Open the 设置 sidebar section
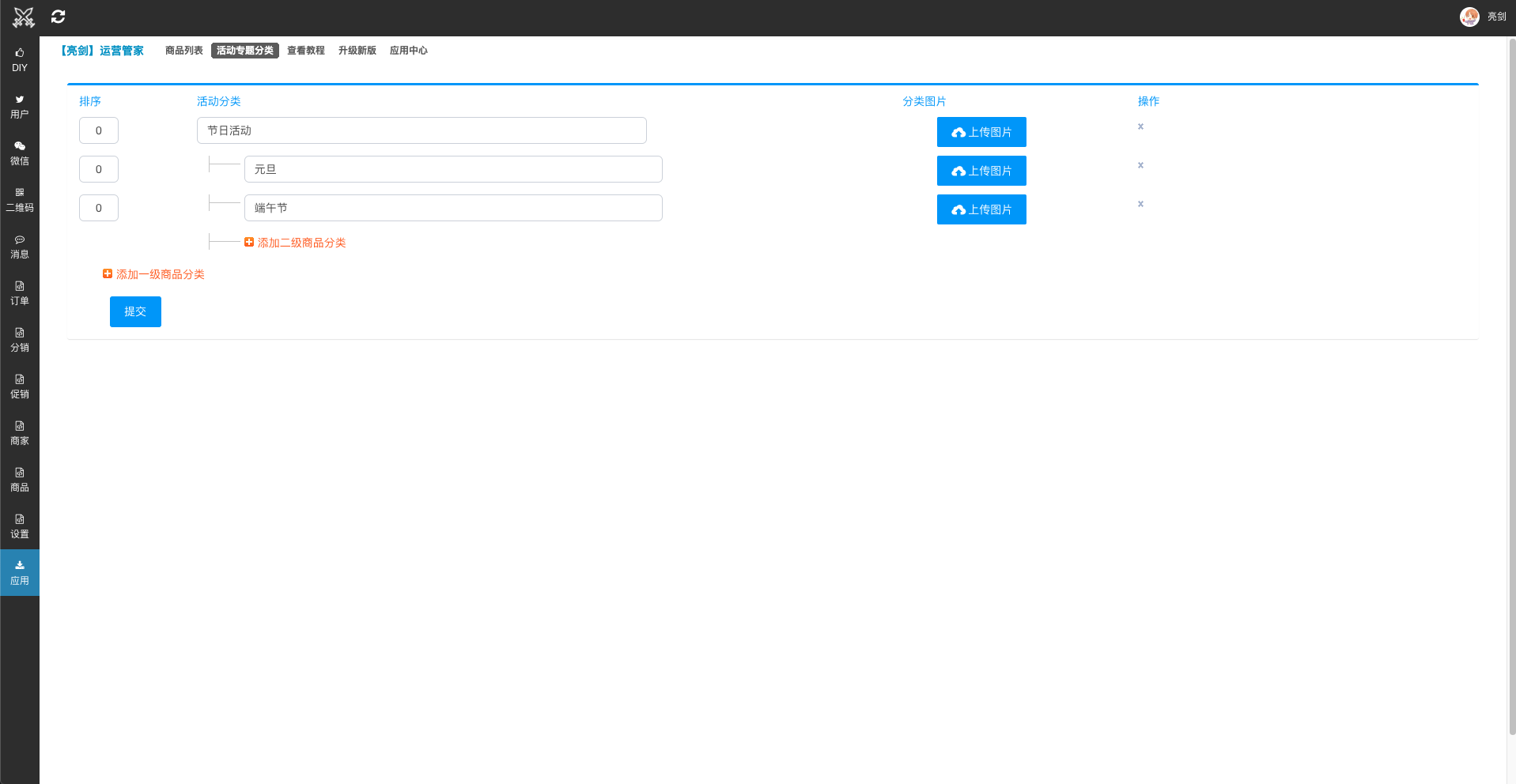The height and width of the screenshot is (784, 1516). (x=20, y=526)
